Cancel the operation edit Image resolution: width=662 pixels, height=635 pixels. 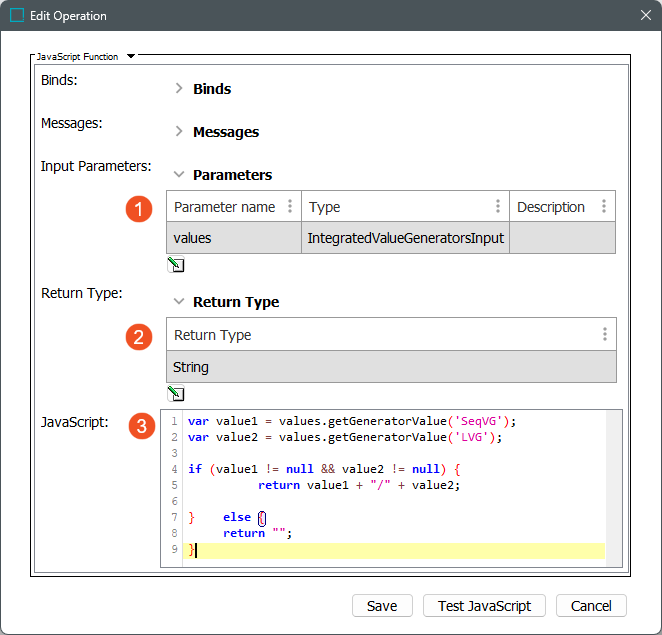[590, 606]
